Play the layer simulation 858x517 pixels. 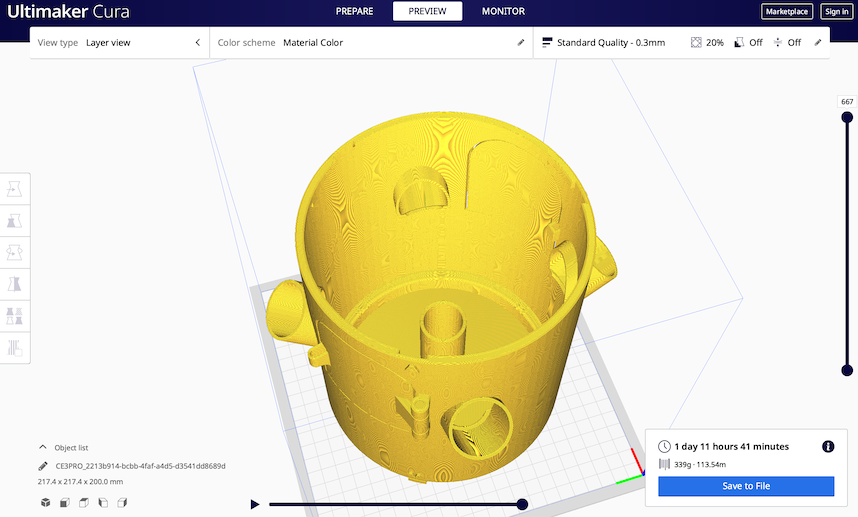[254, 504]
